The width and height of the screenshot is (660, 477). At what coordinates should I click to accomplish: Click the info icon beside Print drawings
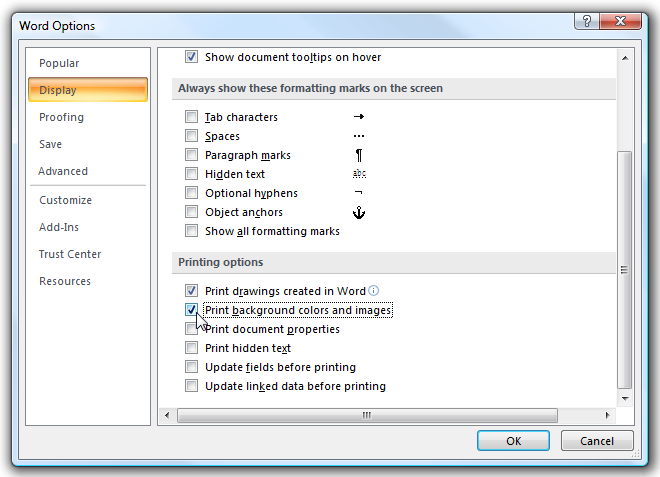tap(373, 290)
